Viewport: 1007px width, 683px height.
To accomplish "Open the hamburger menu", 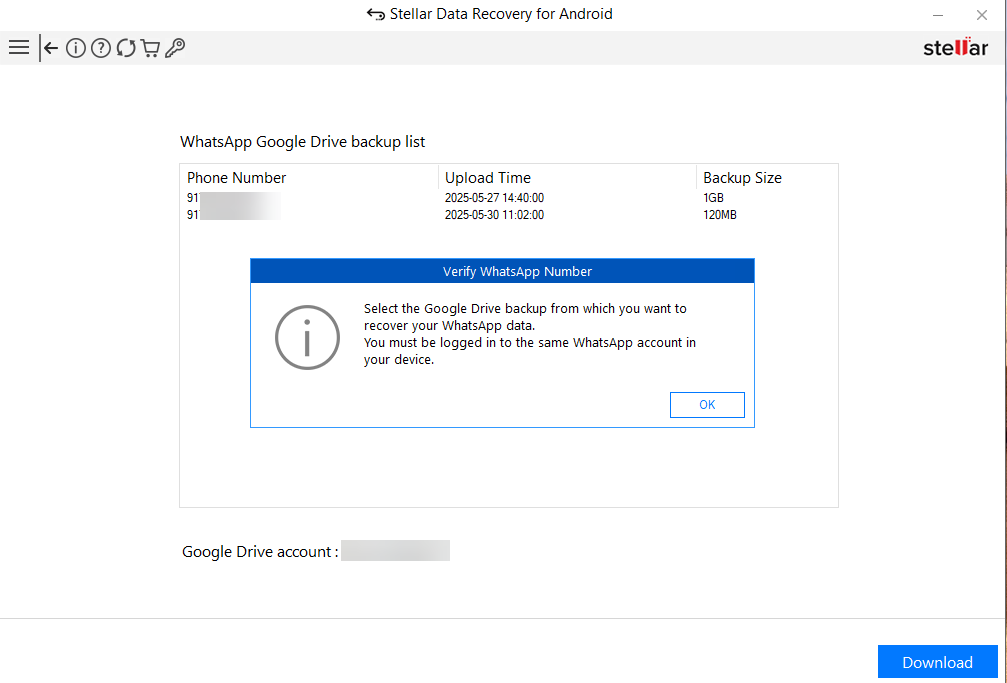I will [18, 47].
